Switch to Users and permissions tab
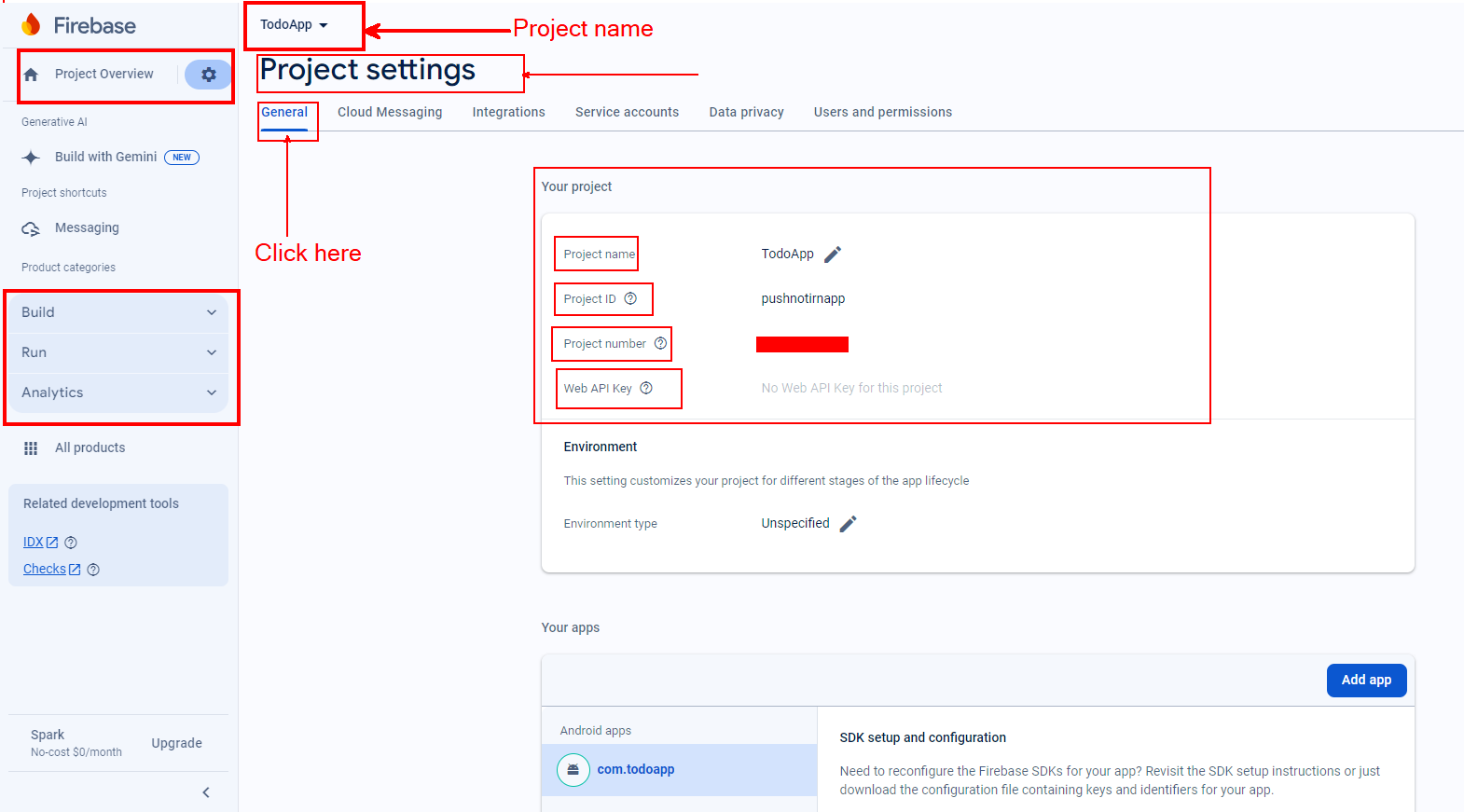This screenshot has height=812, width=1464. click(883, 113)
